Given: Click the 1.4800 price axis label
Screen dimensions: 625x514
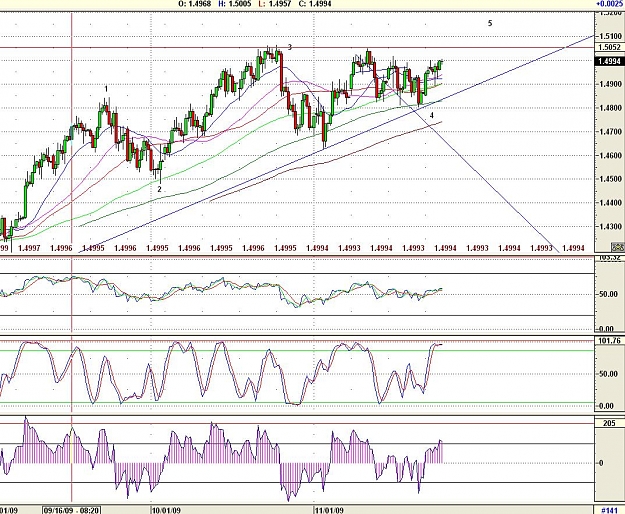Looking at the screenshot, I should [610, 108].
